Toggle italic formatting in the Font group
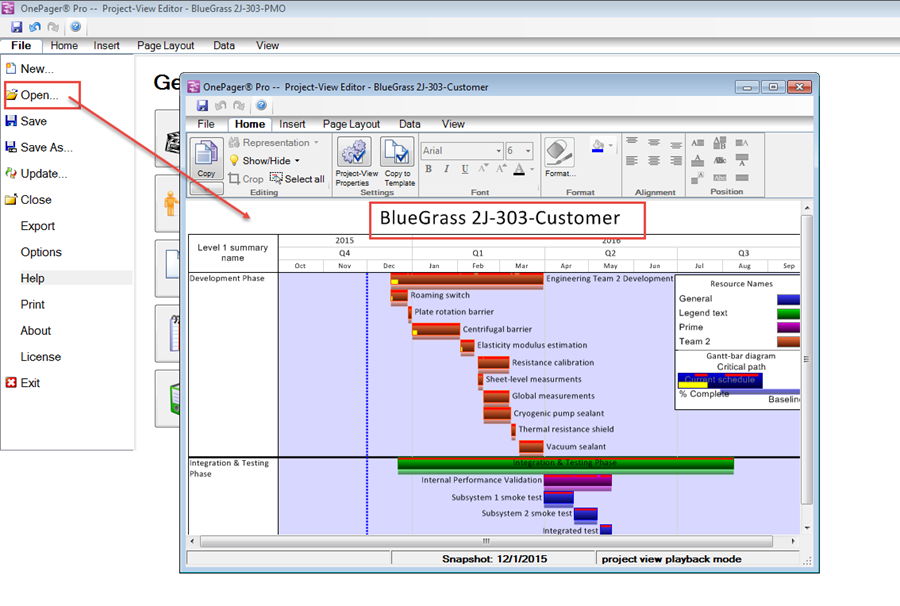Image resolution: width=900 pixels, height=606 pixels. [446, 168]
